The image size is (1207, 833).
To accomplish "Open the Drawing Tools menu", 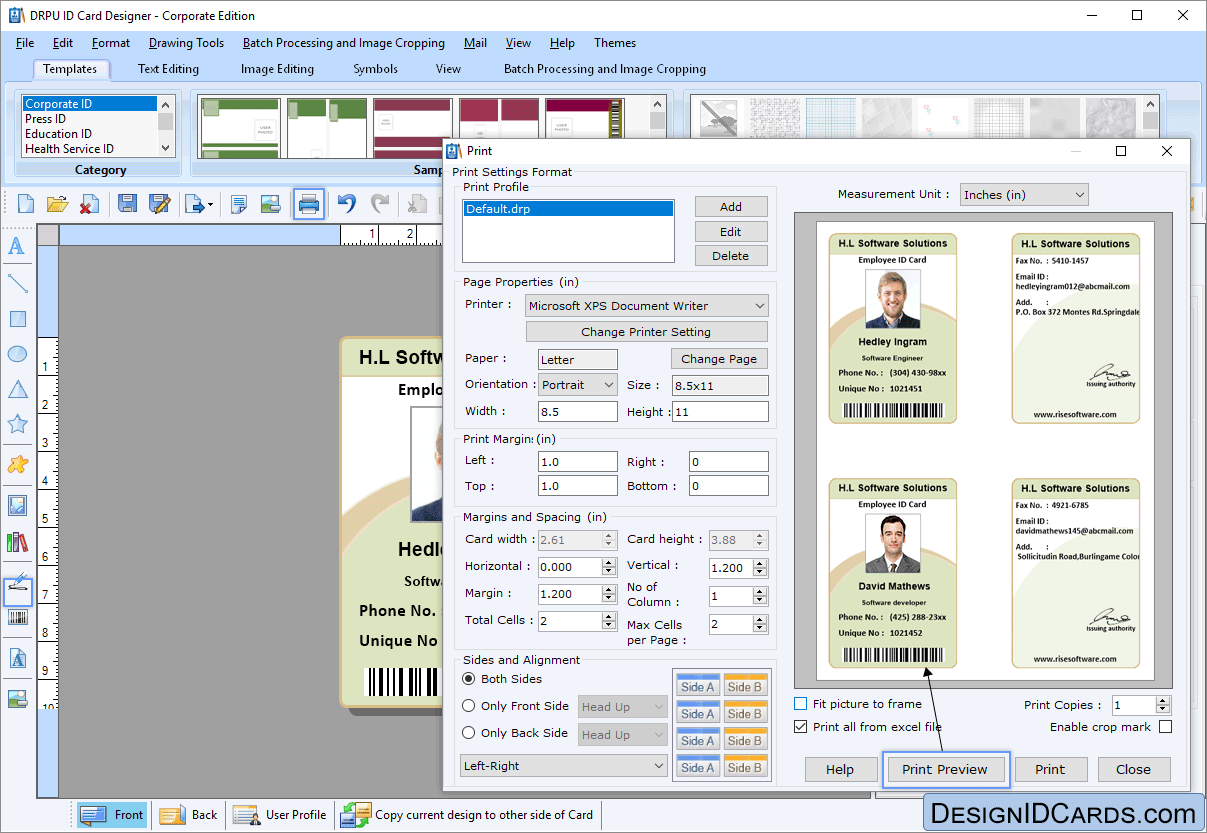I will [x=186, y=43].
